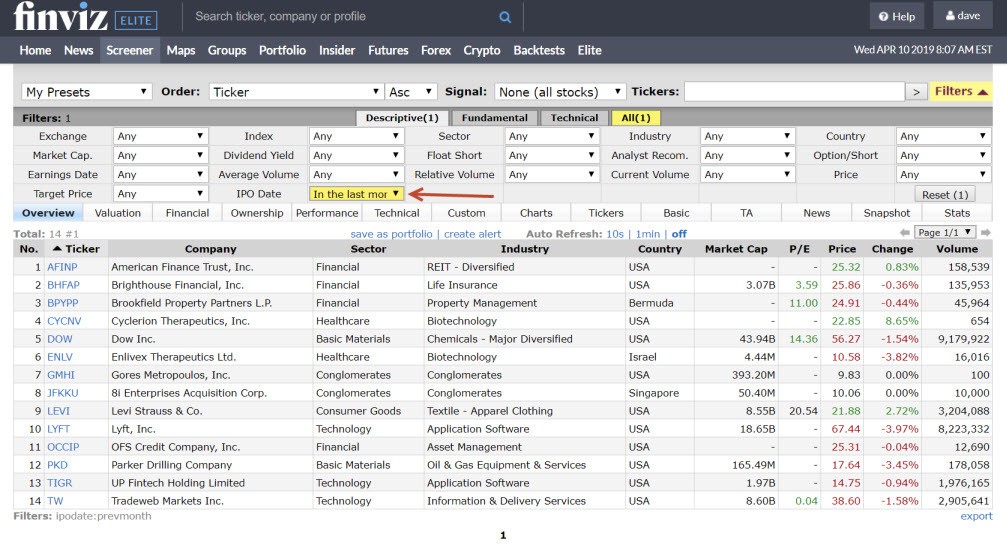Screen dimensions: 1007x550
Task: Switch to Descriptive(1) filters tab
Action: (x=402, y=118)
